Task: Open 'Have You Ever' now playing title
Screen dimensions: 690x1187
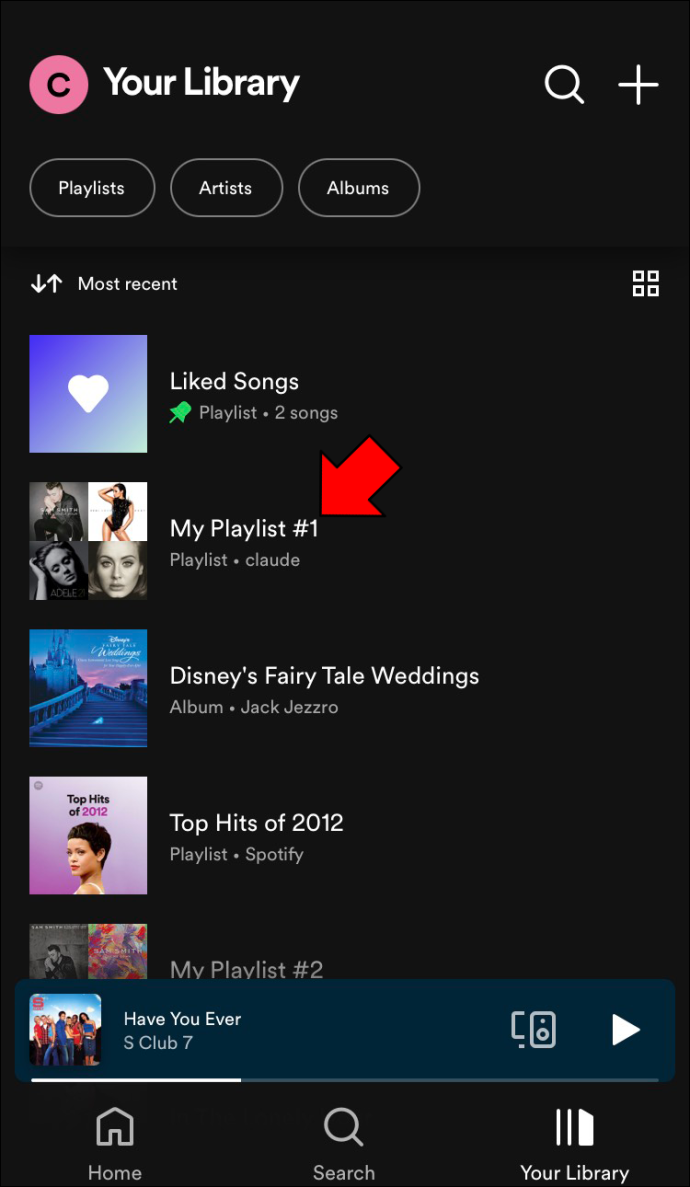Action: point(182,1019)
